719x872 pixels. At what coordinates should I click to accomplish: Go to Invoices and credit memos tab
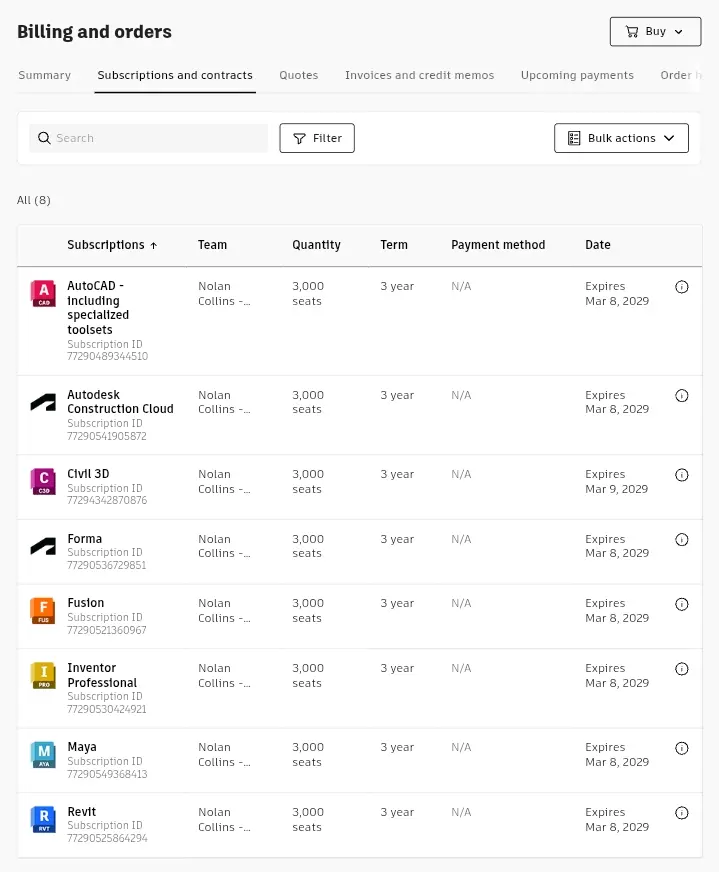419,75
